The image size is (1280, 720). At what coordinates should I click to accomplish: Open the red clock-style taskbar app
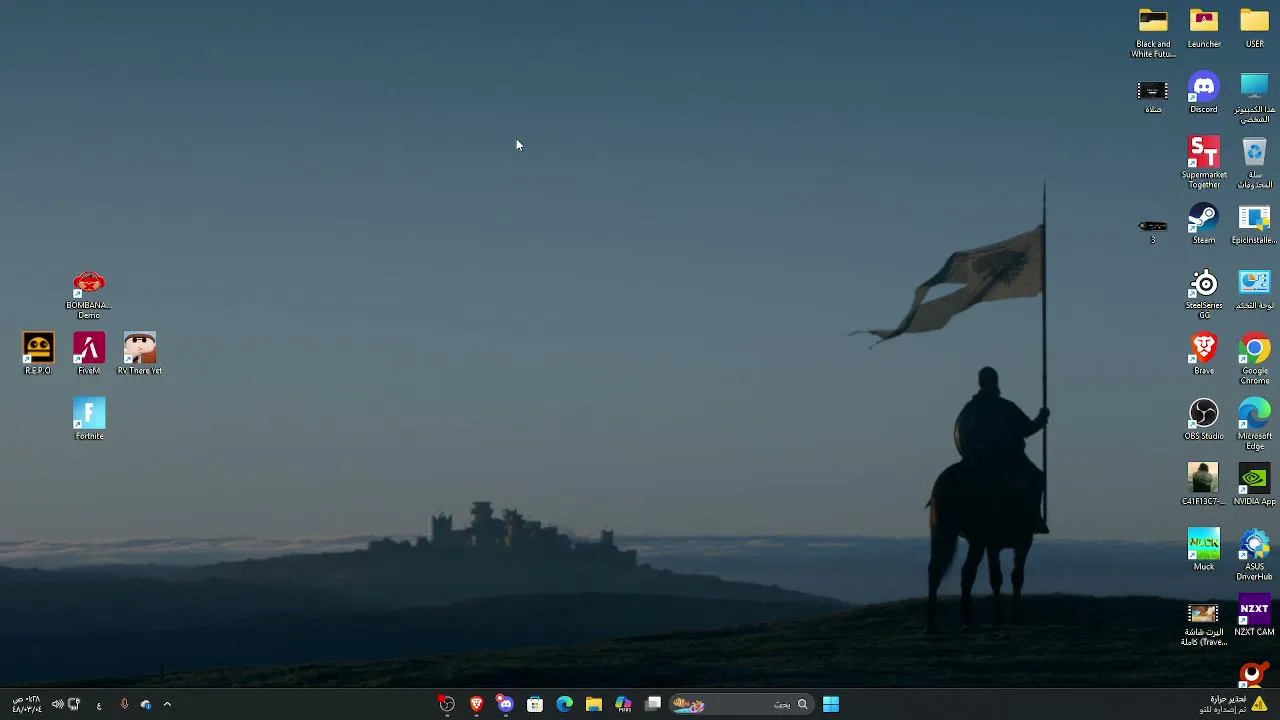[447, 704]
